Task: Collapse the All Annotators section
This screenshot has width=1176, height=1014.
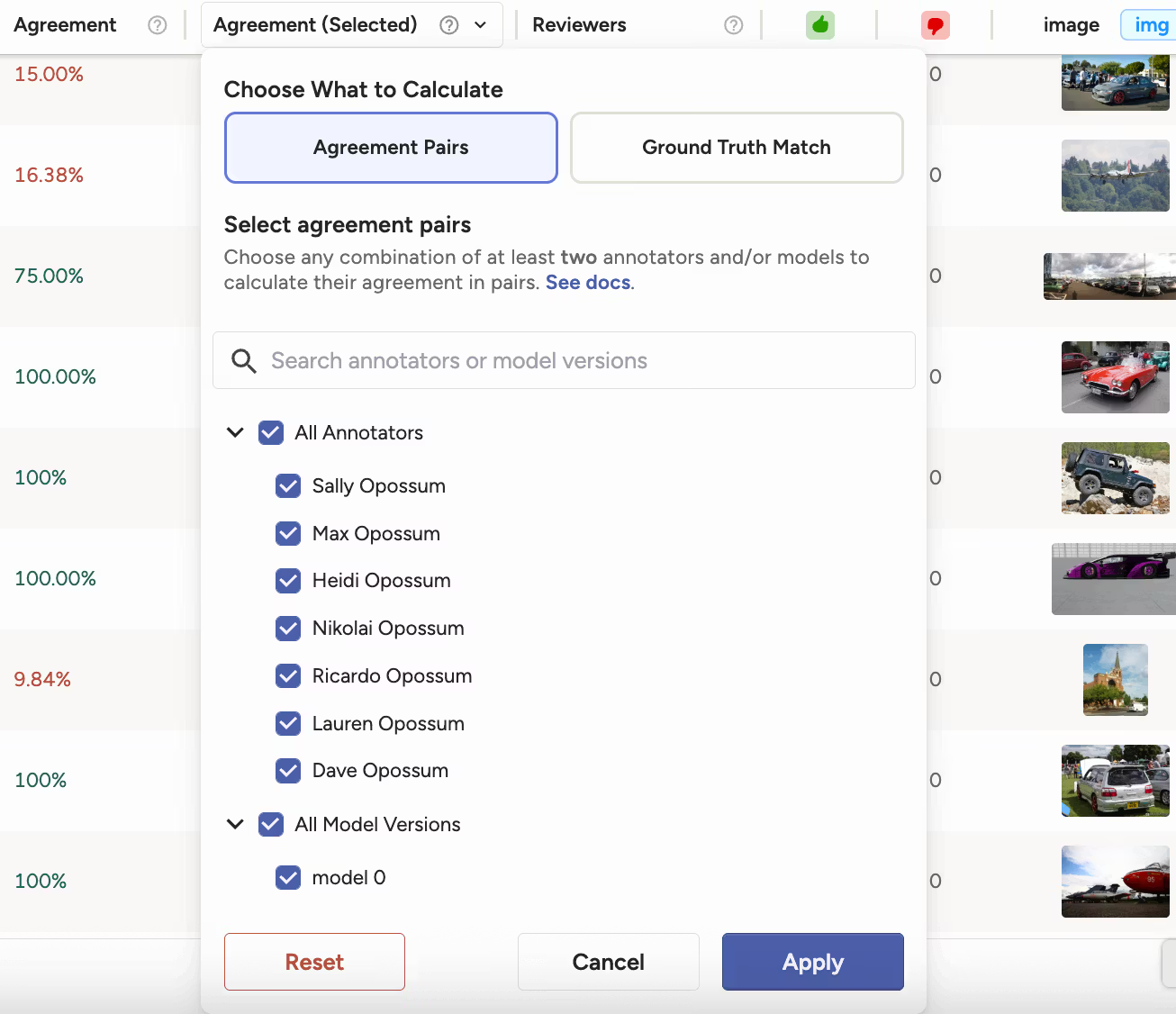Action: pyautogui.click(x=235, y=432)
